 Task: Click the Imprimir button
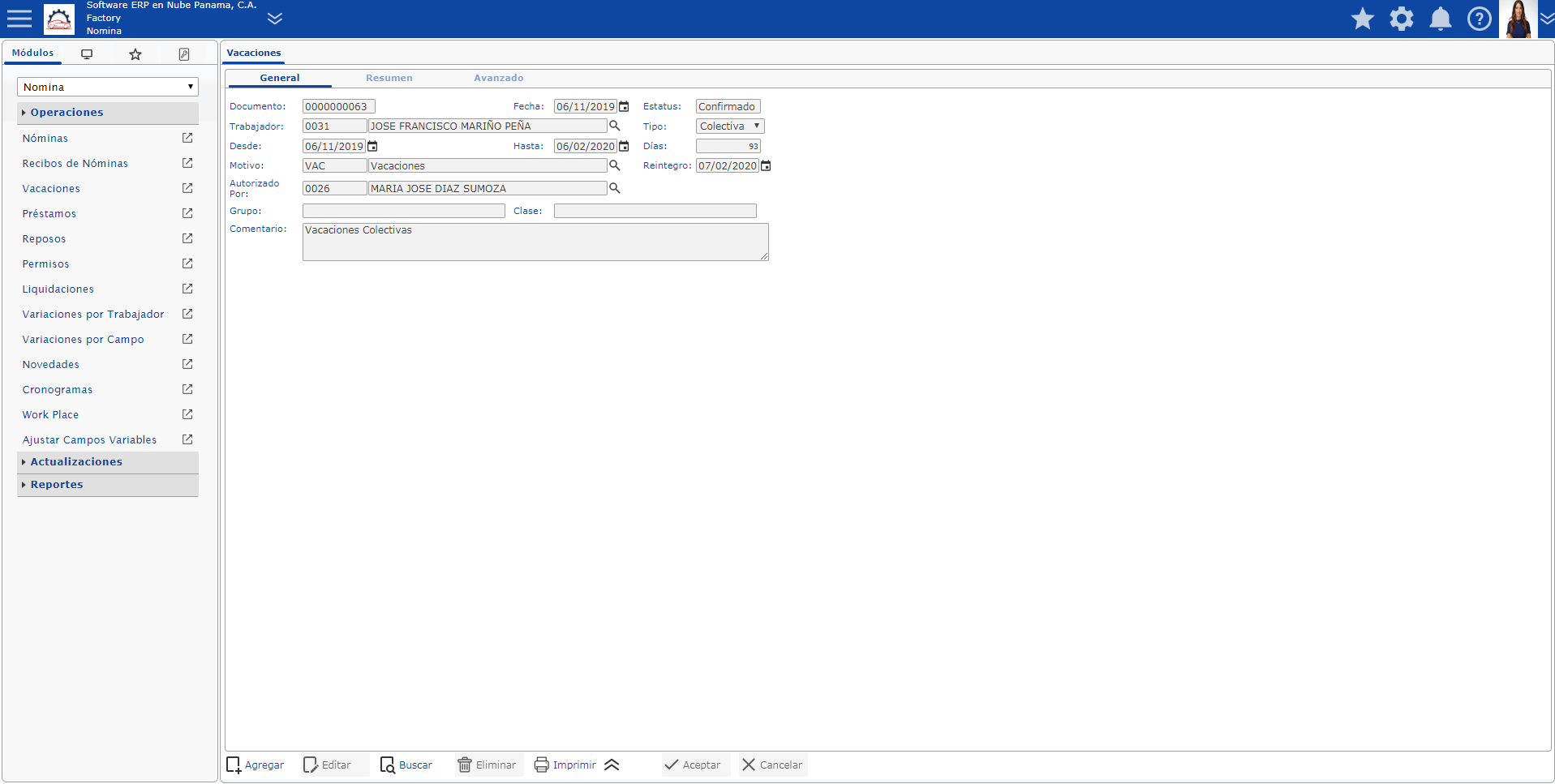[565, 765]
